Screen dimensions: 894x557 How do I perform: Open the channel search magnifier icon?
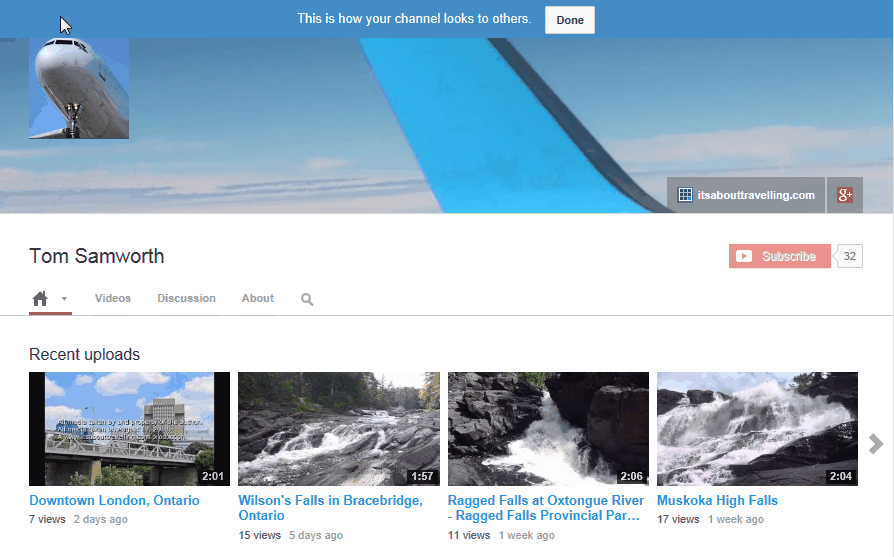coord(307,299)
